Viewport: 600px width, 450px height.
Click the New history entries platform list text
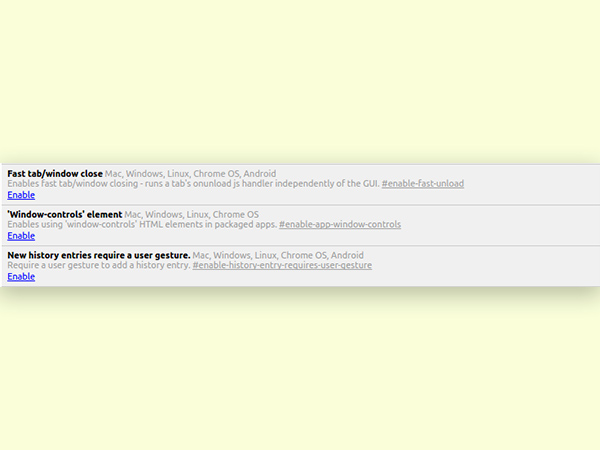click(278, 255)
